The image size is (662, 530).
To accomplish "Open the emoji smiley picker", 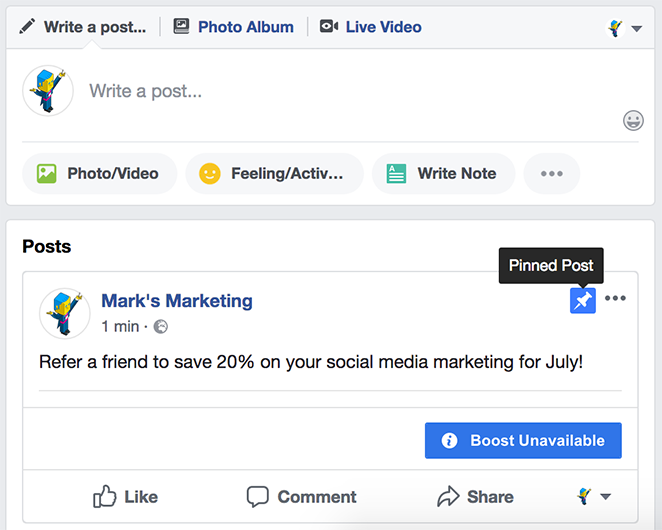I will (633, 121).
